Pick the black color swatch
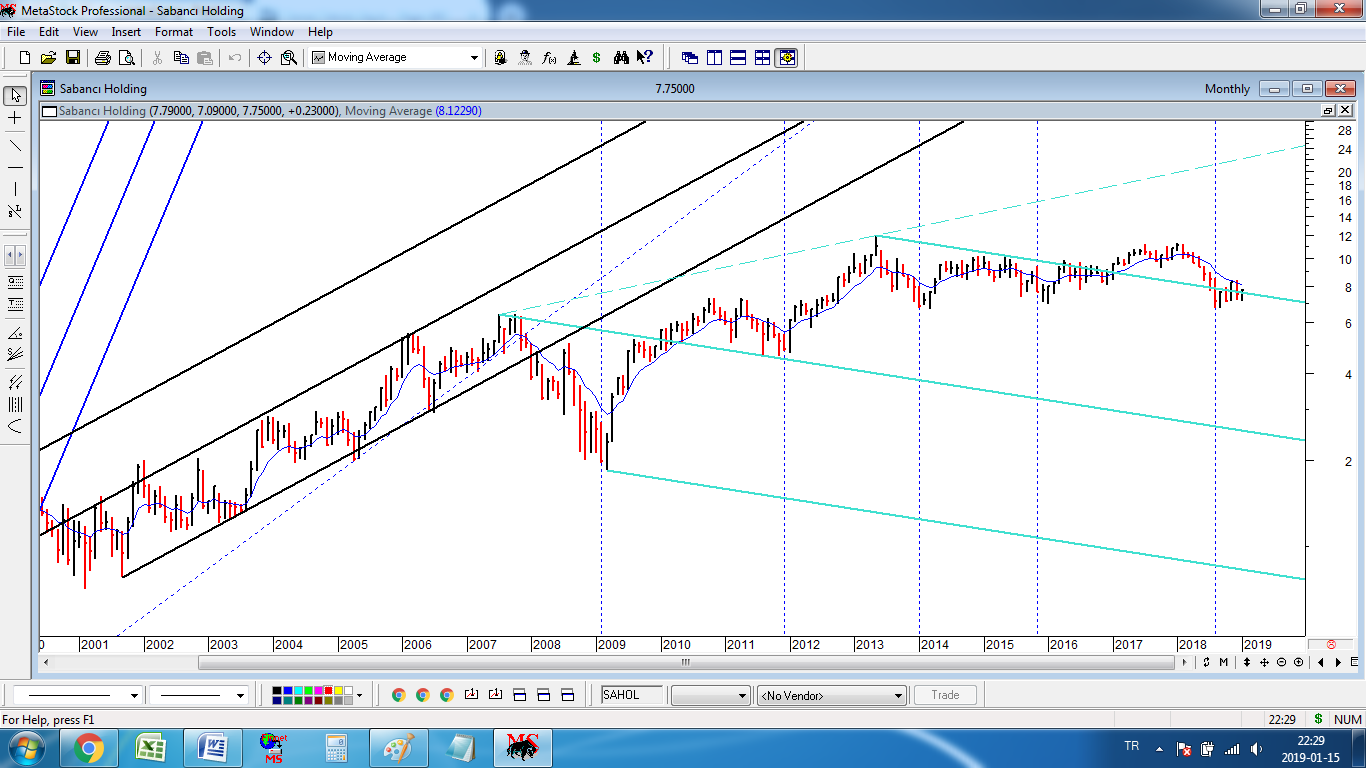This screenshot has width=1366, height=768. (x=278, y=690)
